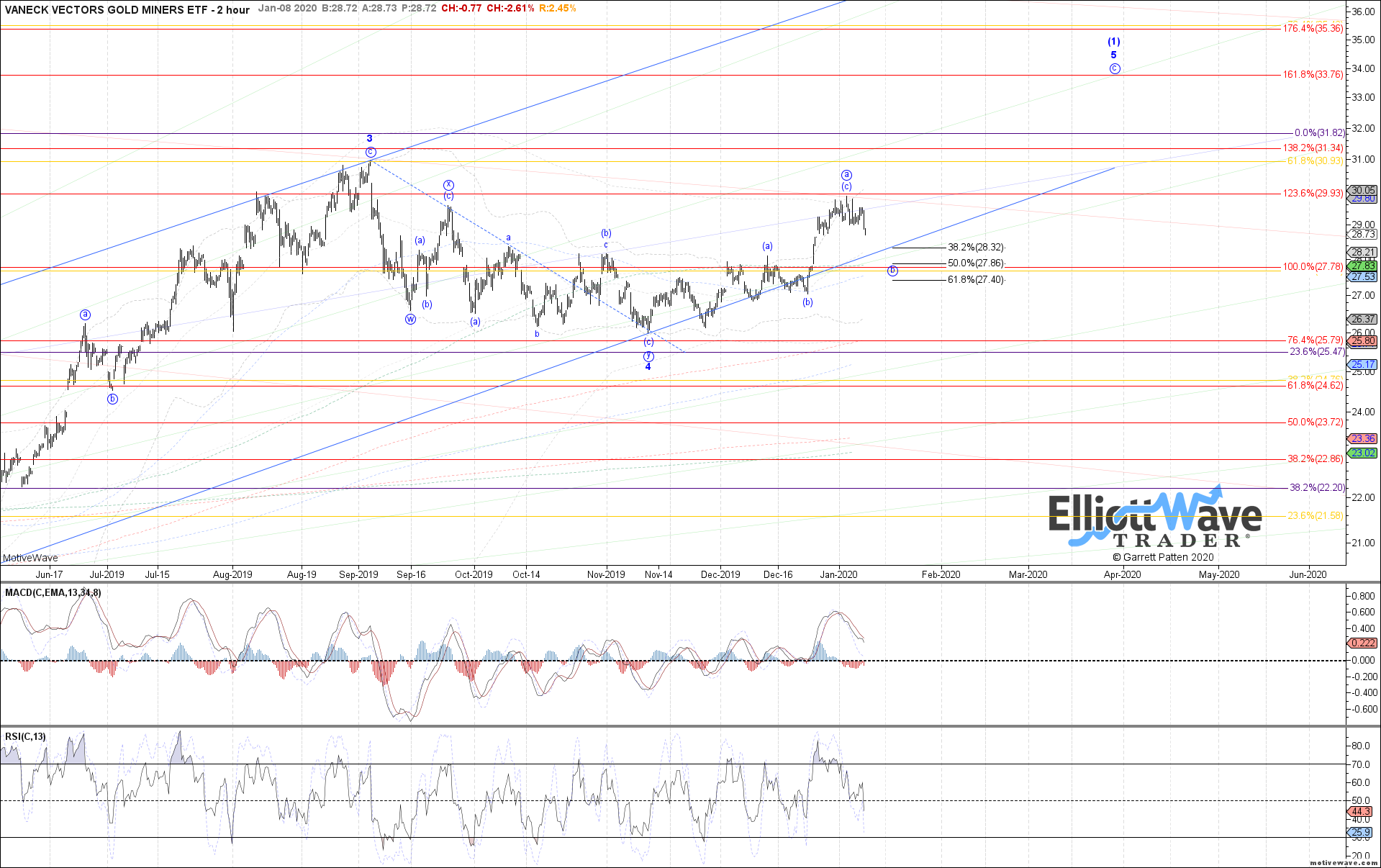Click the '123.6%(29.93)' extension label
1381x868 pixels.
[x=1313, y=194]
